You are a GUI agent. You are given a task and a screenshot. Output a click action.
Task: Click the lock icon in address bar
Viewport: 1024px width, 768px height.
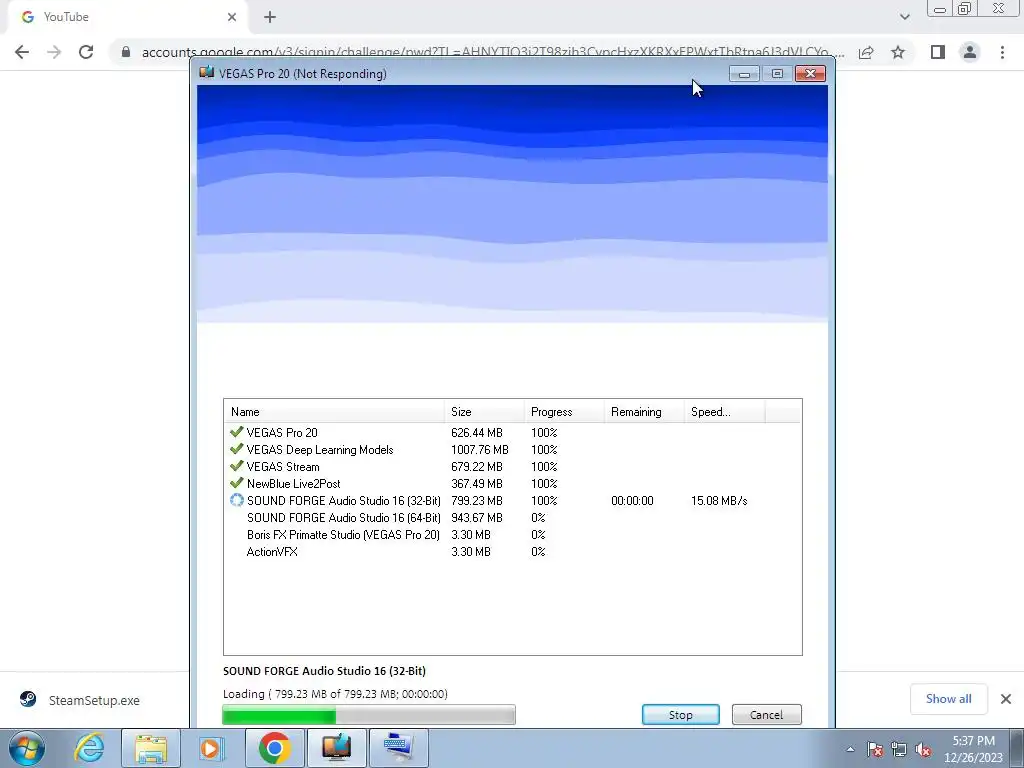(x=126, y=52)
